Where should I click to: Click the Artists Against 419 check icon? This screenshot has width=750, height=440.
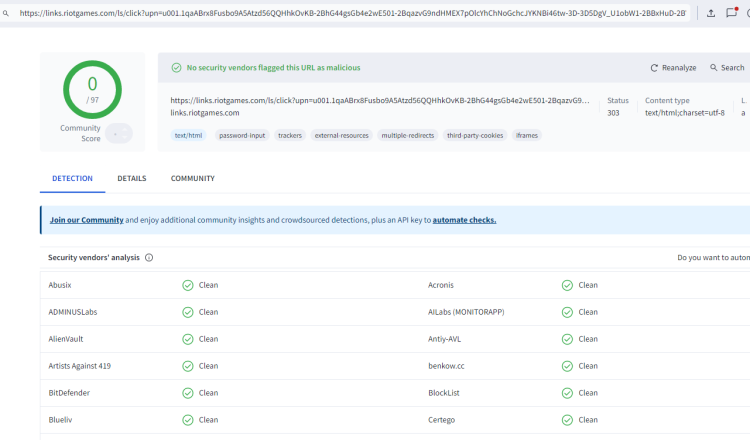pos(188,366)
